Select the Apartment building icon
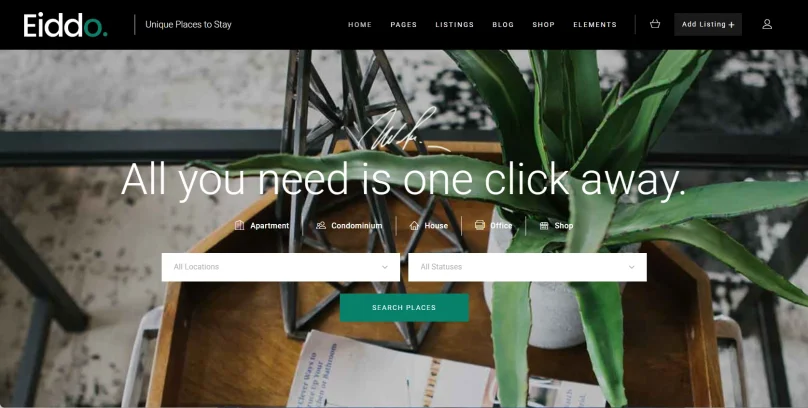This screenshot has height=408, width=808. [x=239, y=225]
